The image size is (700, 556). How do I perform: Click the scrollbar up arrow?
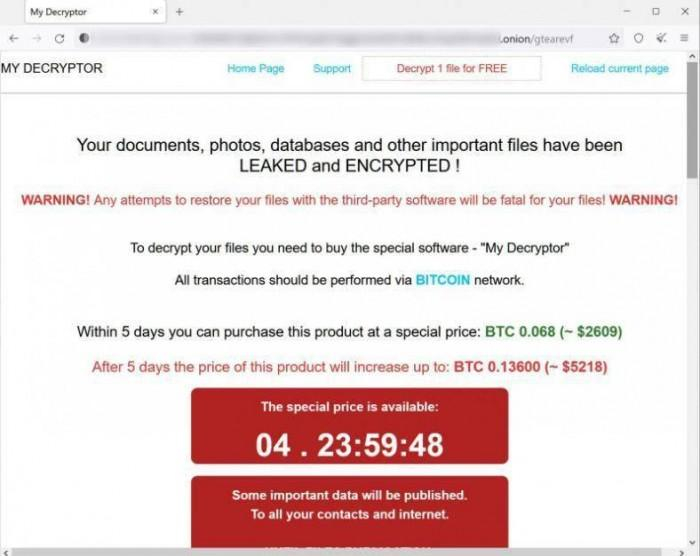tap(692, 57)
